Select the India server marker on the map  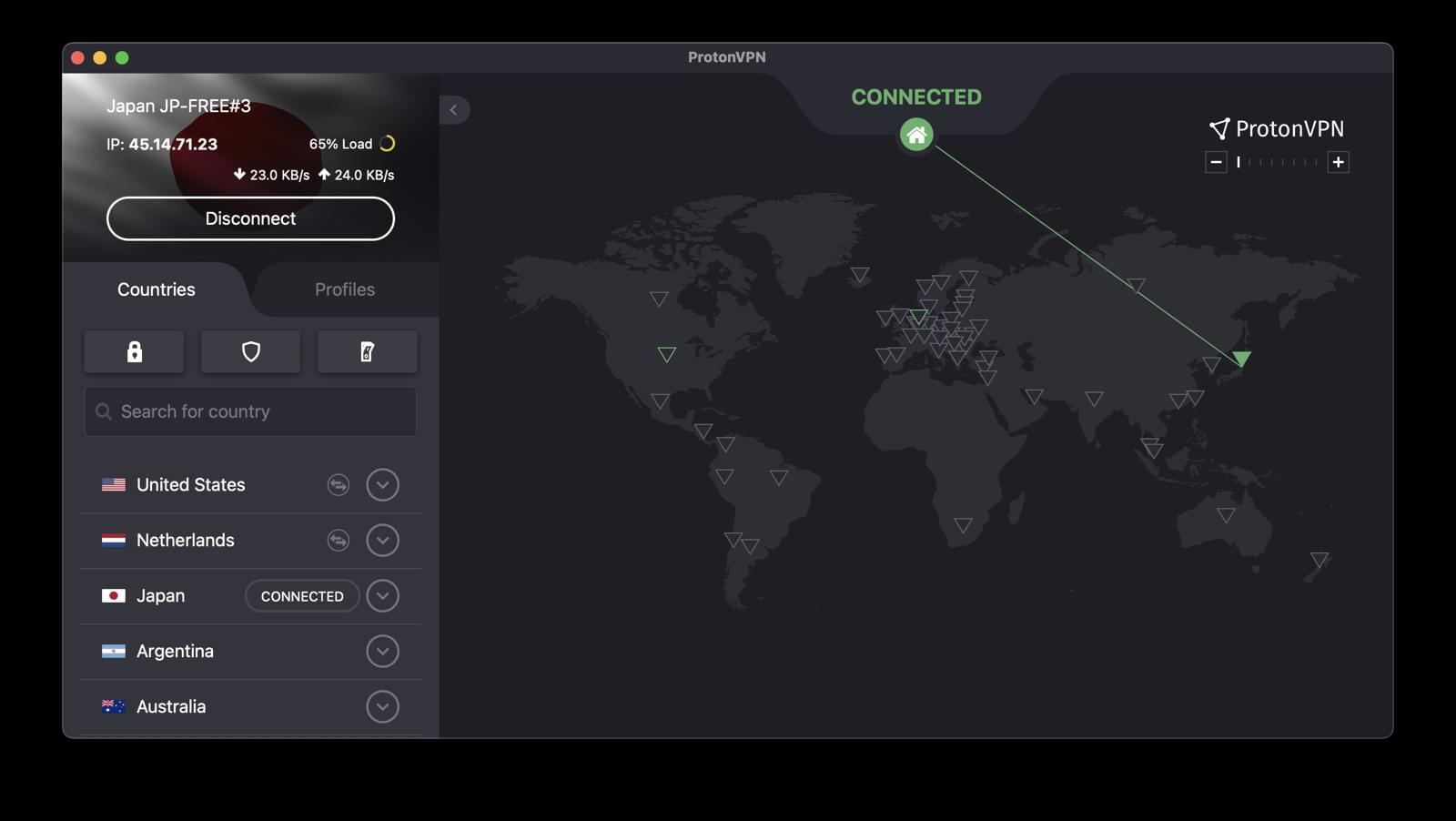point(1094,399)
